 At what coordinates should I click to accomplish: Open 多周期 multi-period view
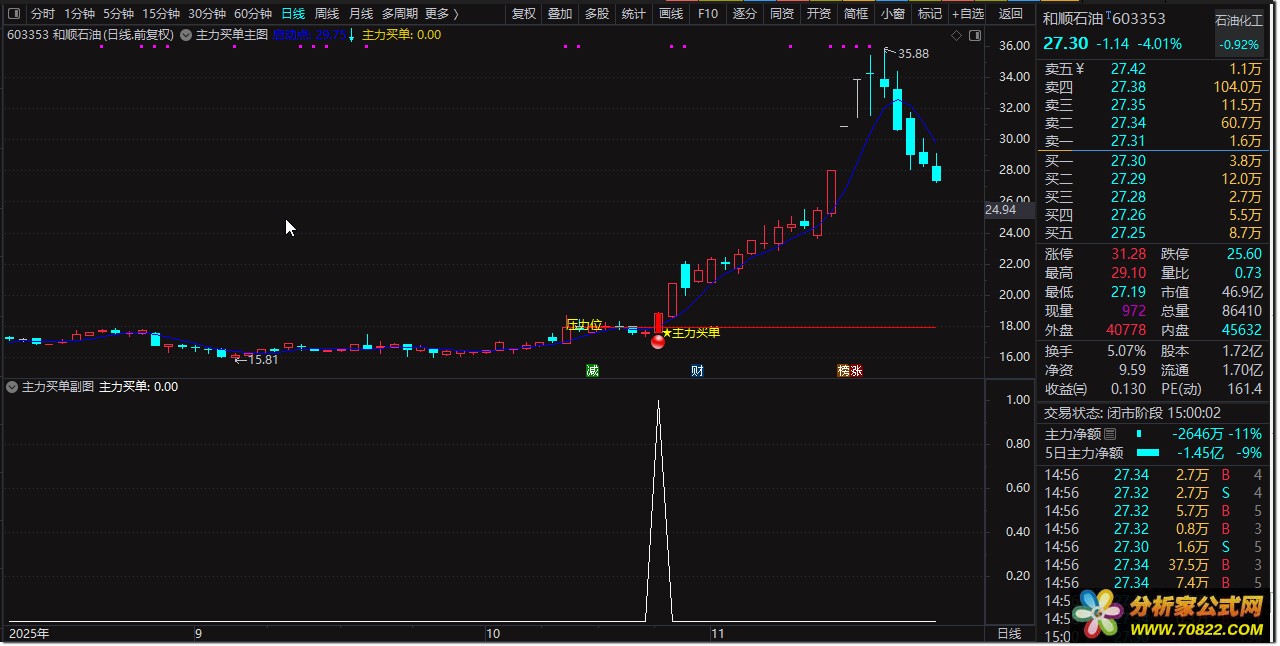(400, 14)
